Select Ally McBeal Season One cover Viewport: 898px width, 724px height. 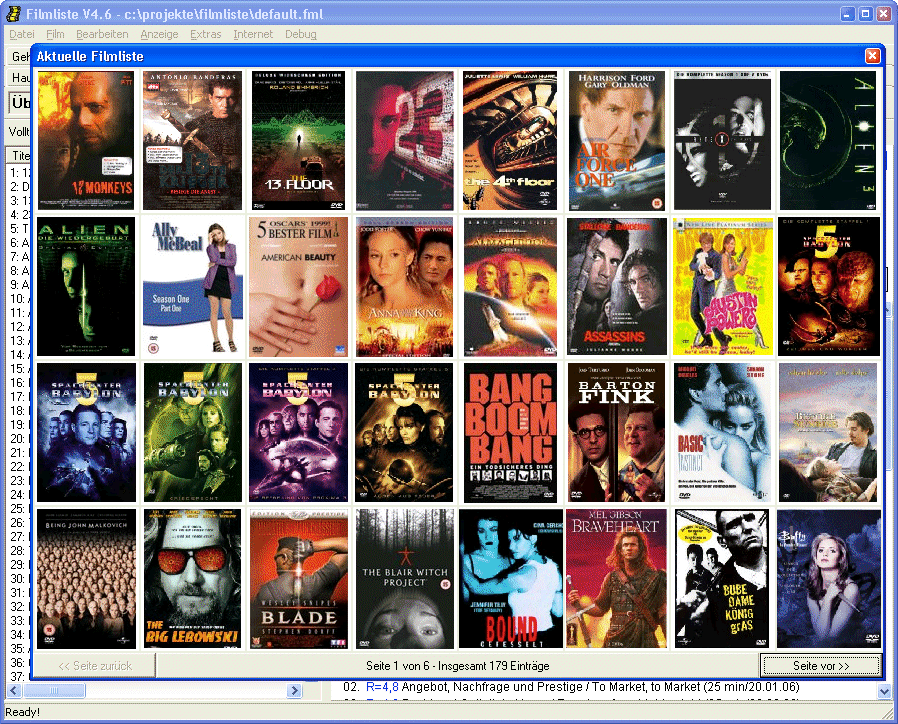(x=192, y=286)
